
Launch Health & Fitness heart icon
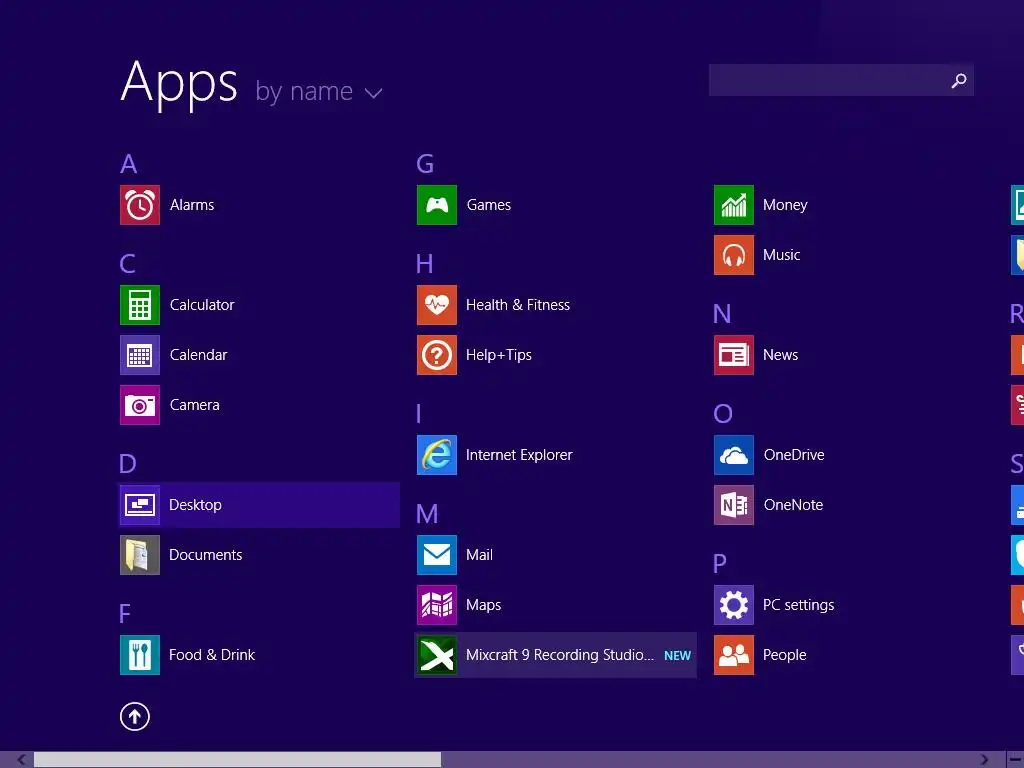point(437,305)
